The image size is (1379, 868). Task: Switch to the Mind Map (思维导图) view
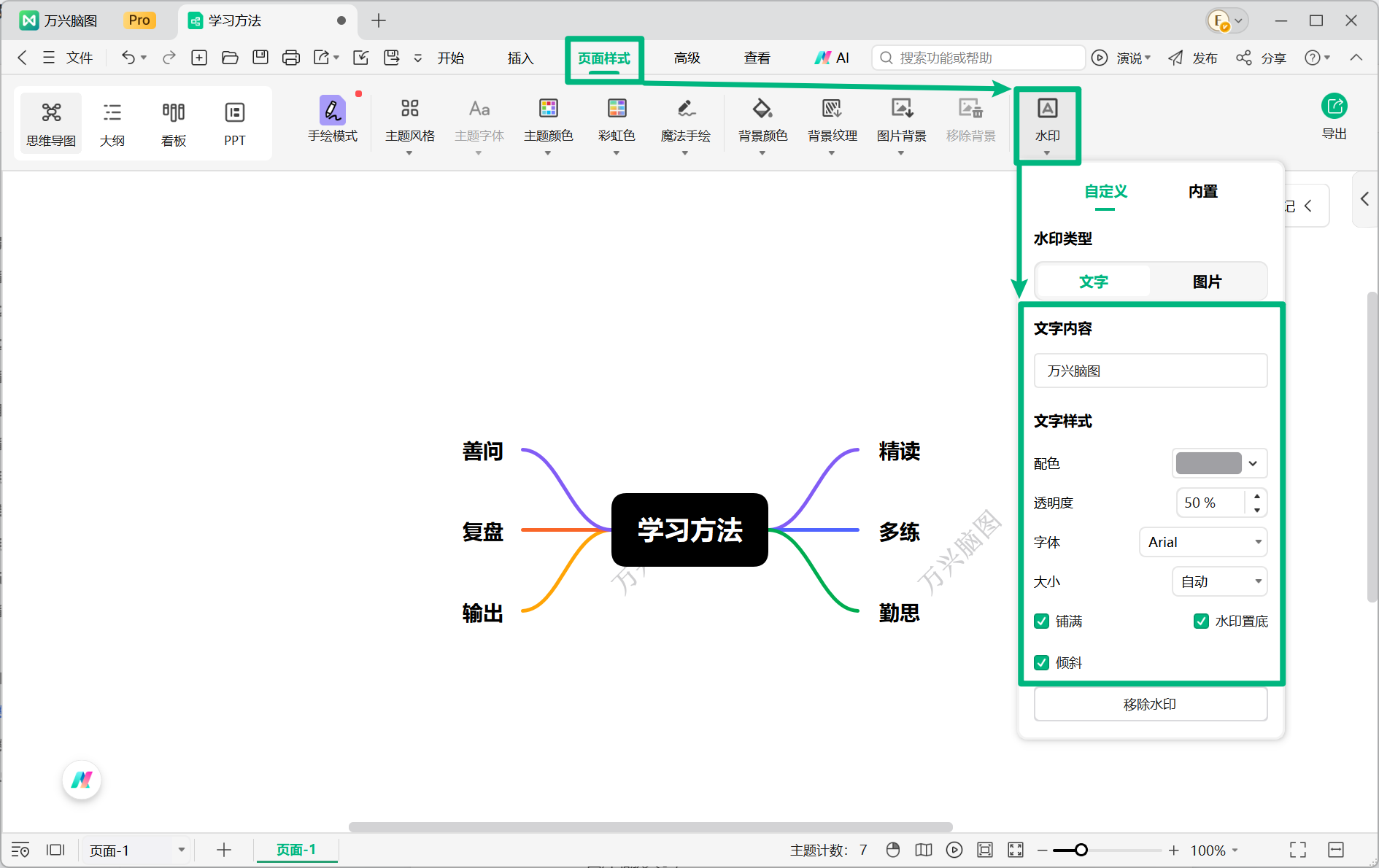coord(51,123)
